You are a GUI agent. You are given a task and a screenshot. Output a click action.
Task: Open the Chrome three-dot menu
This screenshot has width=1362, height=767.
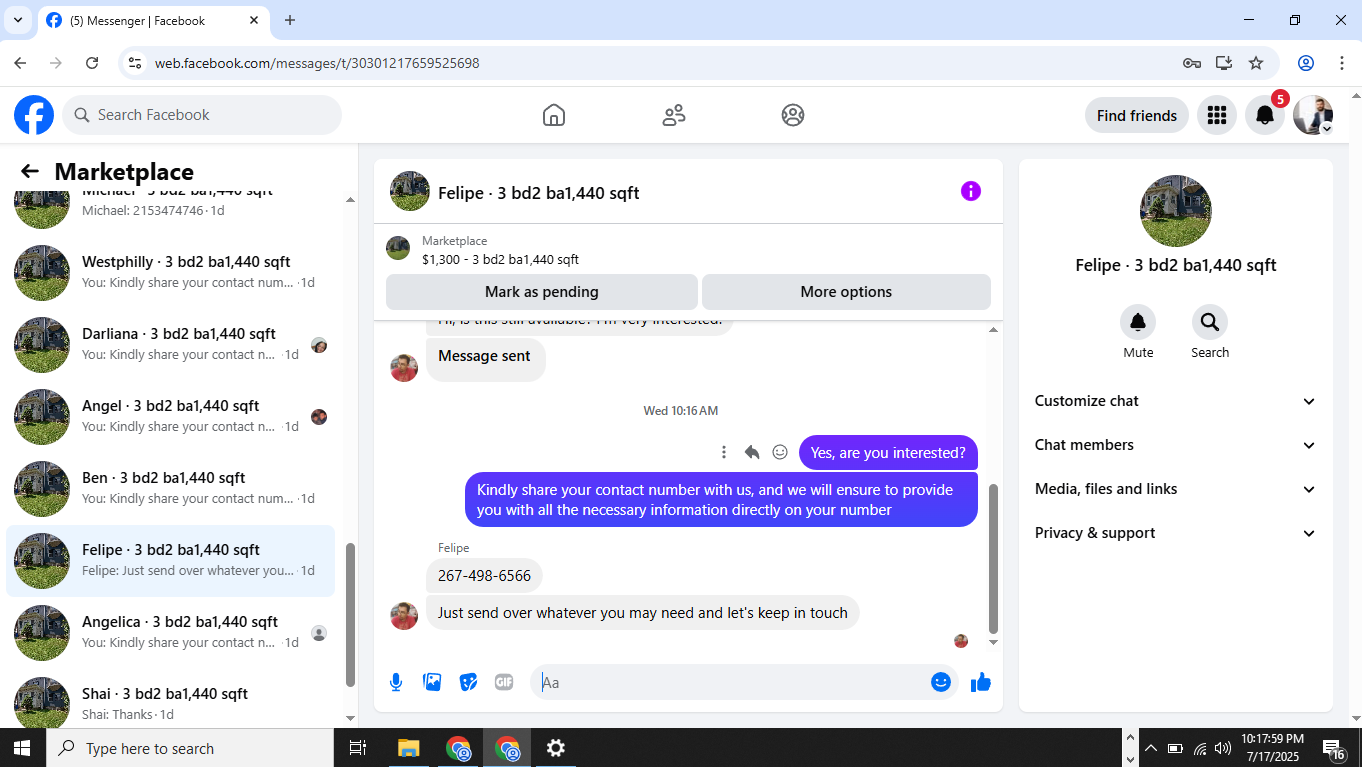[1342, 63]
